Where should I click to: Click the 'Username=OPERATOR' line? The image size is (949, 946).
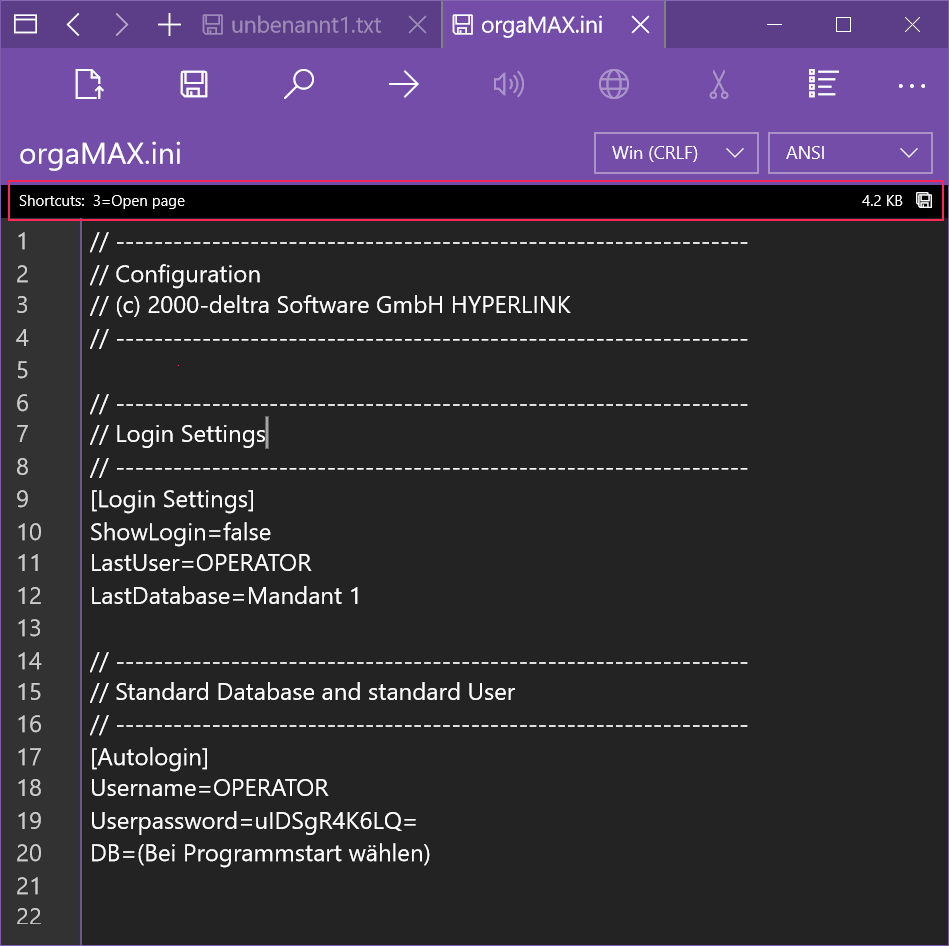click(x=209, y=788)
